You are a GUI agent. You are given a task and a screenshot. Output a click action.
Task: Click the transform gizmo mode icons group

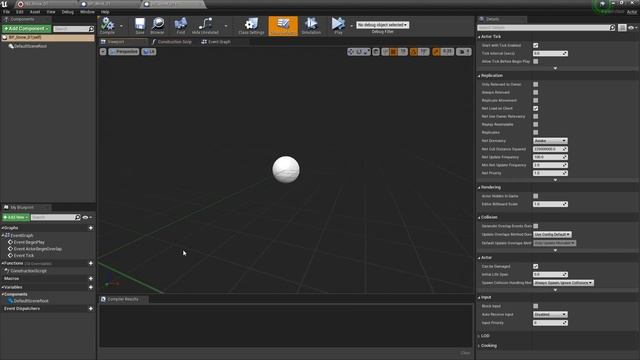tap(359, 51)
